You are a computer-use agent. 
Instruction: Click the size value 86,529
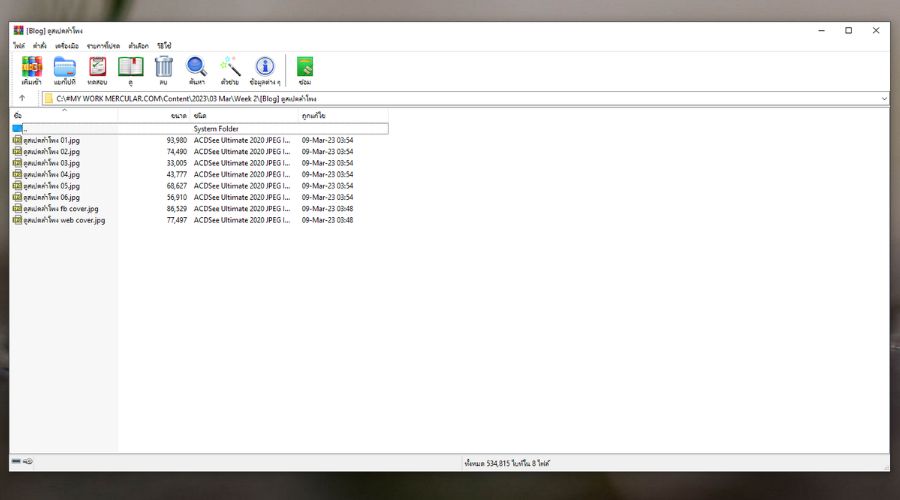pos(177,209)
